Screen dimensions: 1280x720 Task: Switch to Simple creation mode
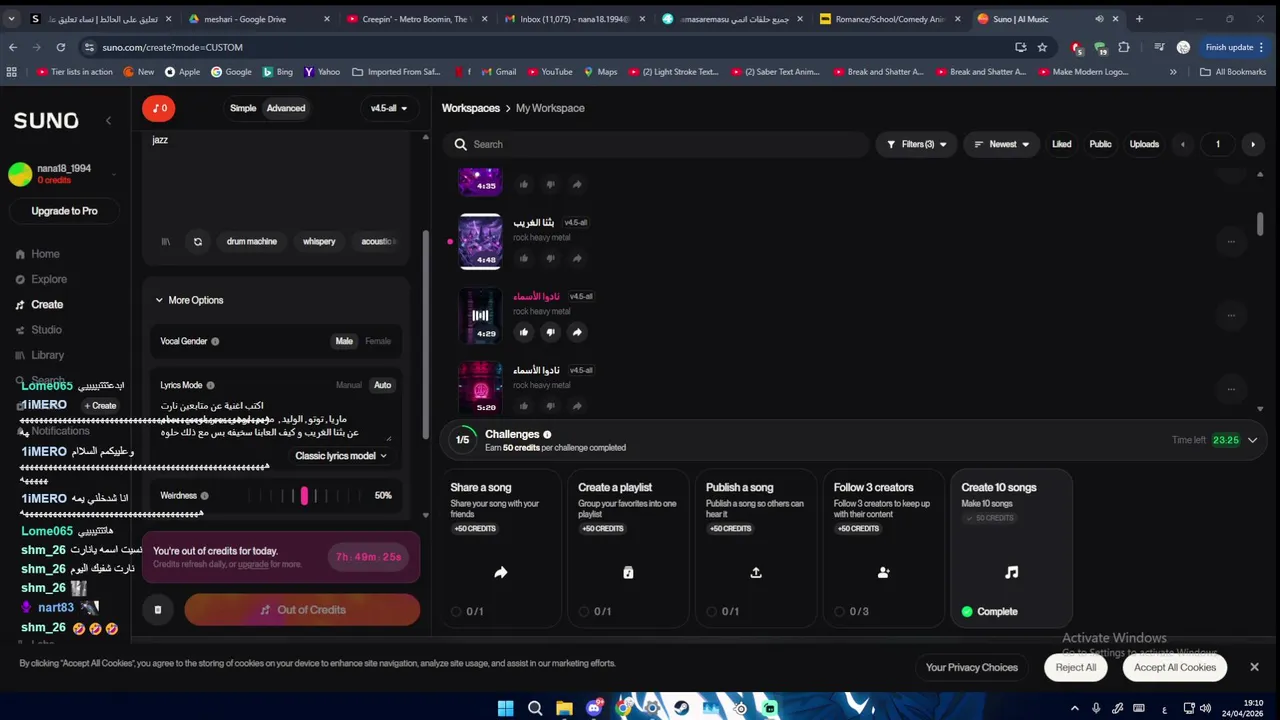243,108
